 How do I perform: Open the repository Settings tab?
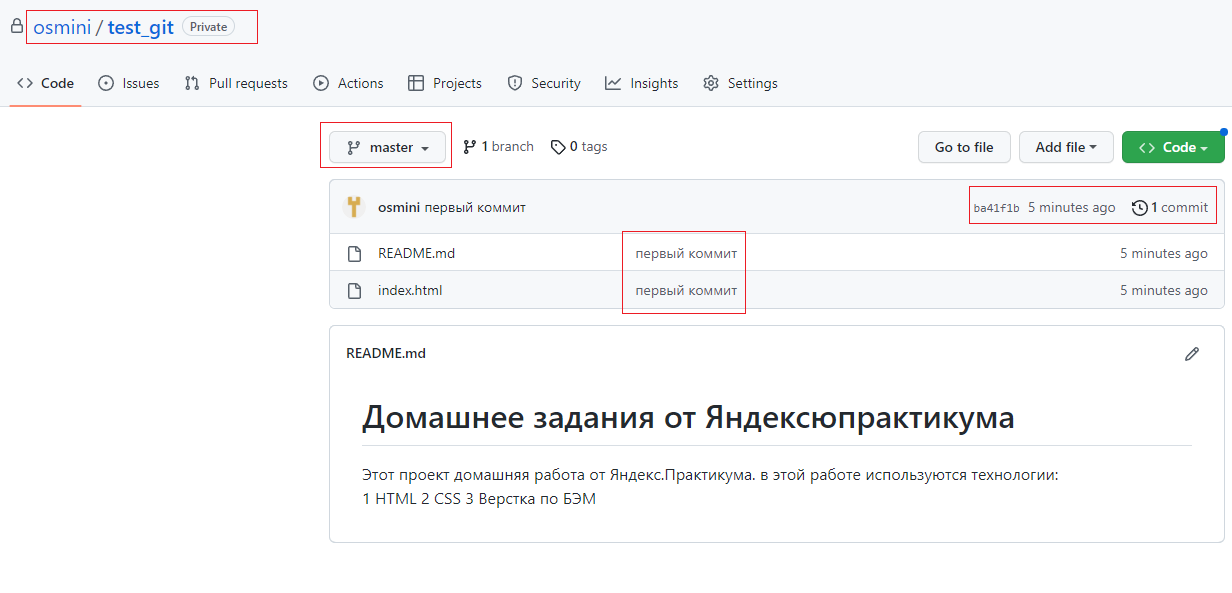[x=740, y=83]
